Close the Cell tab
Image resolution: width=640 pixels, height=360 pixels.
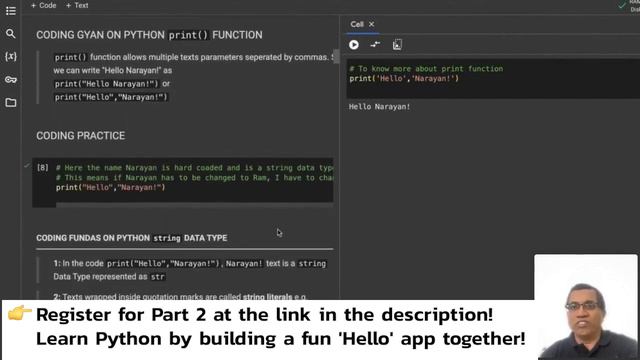point(371,24)
